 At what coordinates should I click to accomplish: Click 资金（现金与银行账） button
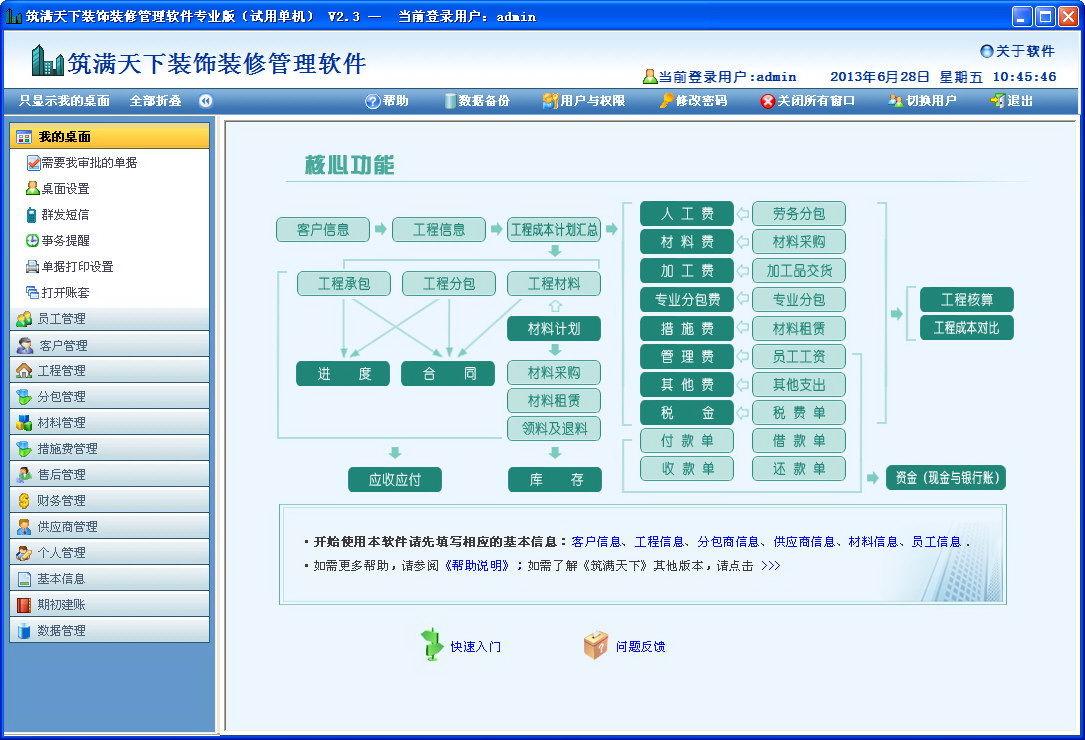pyautogui.click(x=946, y=478)
